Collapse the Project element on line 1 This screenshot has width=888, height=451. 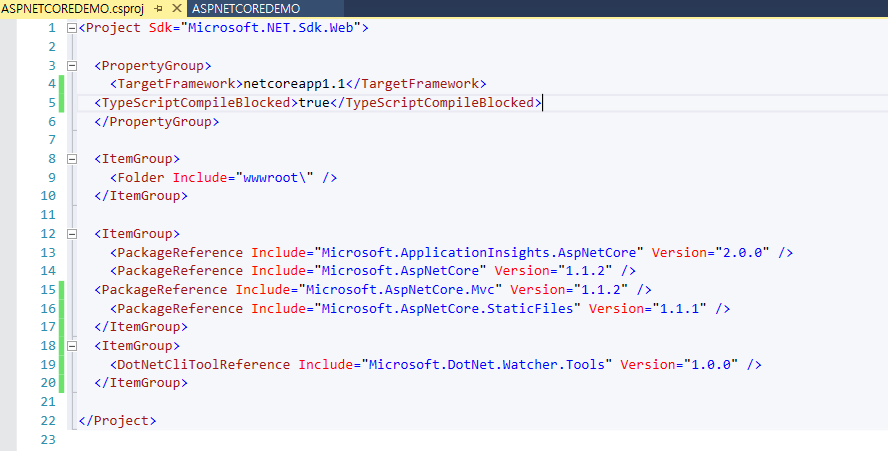[72, 28]
